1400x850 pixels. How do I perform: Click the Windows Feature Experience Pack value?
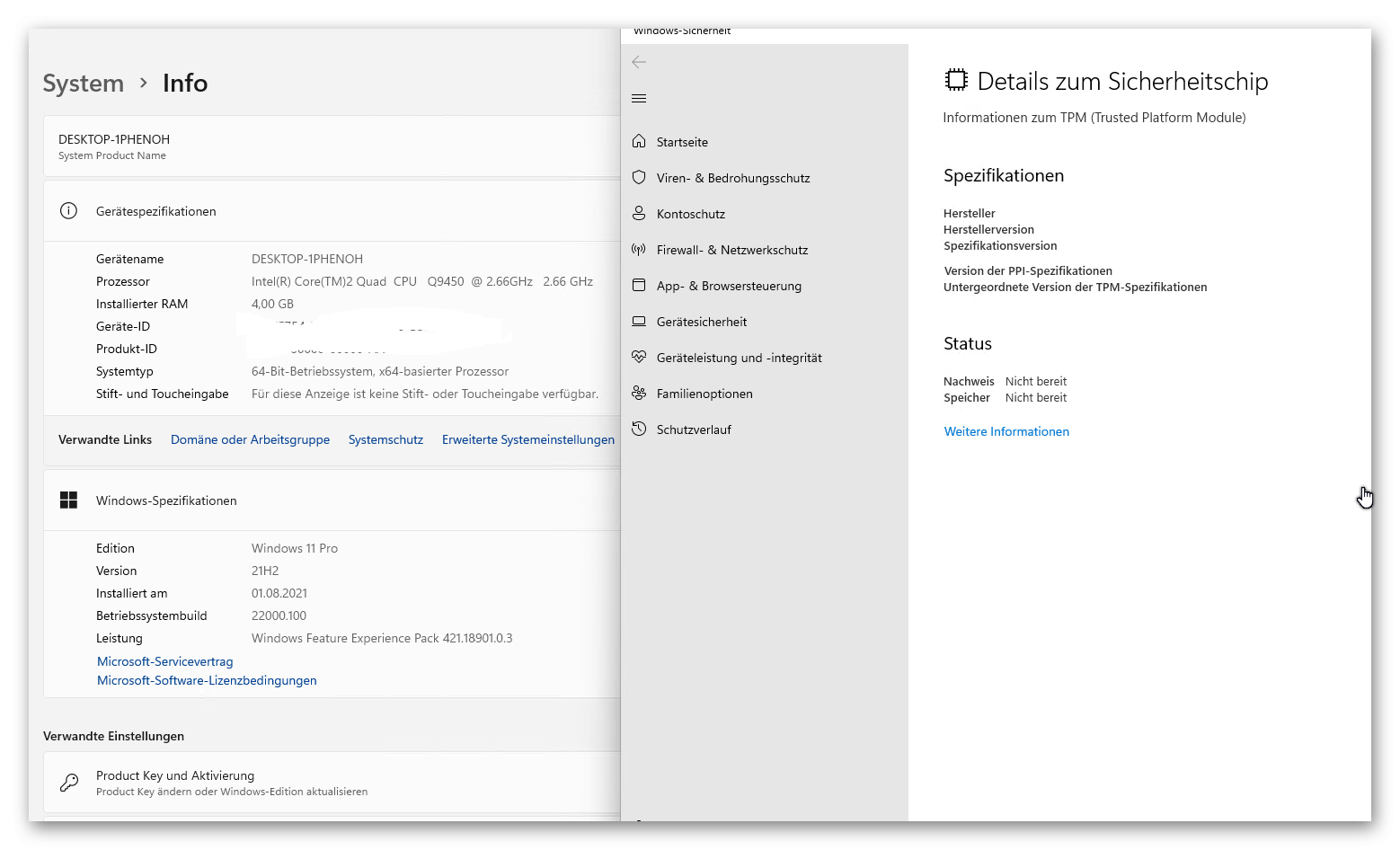pos(382,638)
